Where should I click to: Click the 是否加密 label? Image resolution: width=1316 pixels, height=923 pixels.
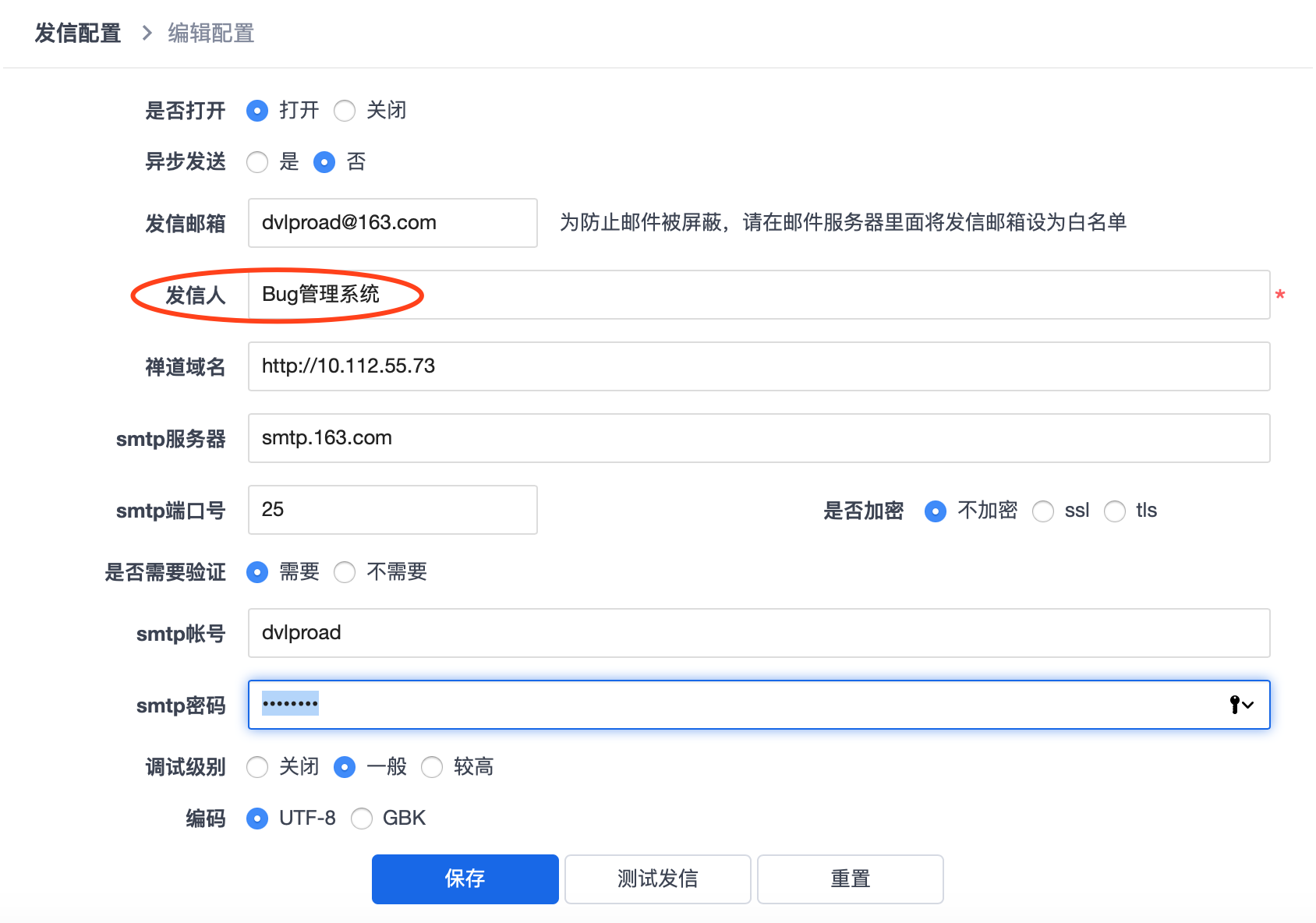[864, 511]
